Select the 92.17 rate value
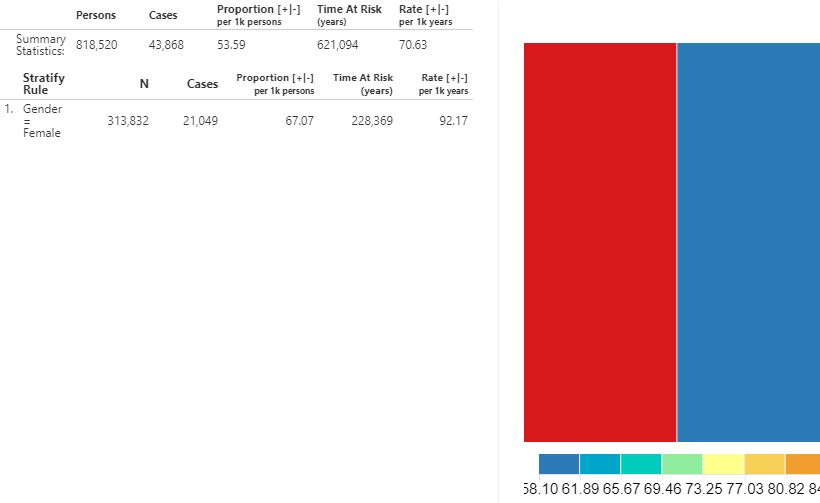Screen dimensions: 820x503 [453, 121]
